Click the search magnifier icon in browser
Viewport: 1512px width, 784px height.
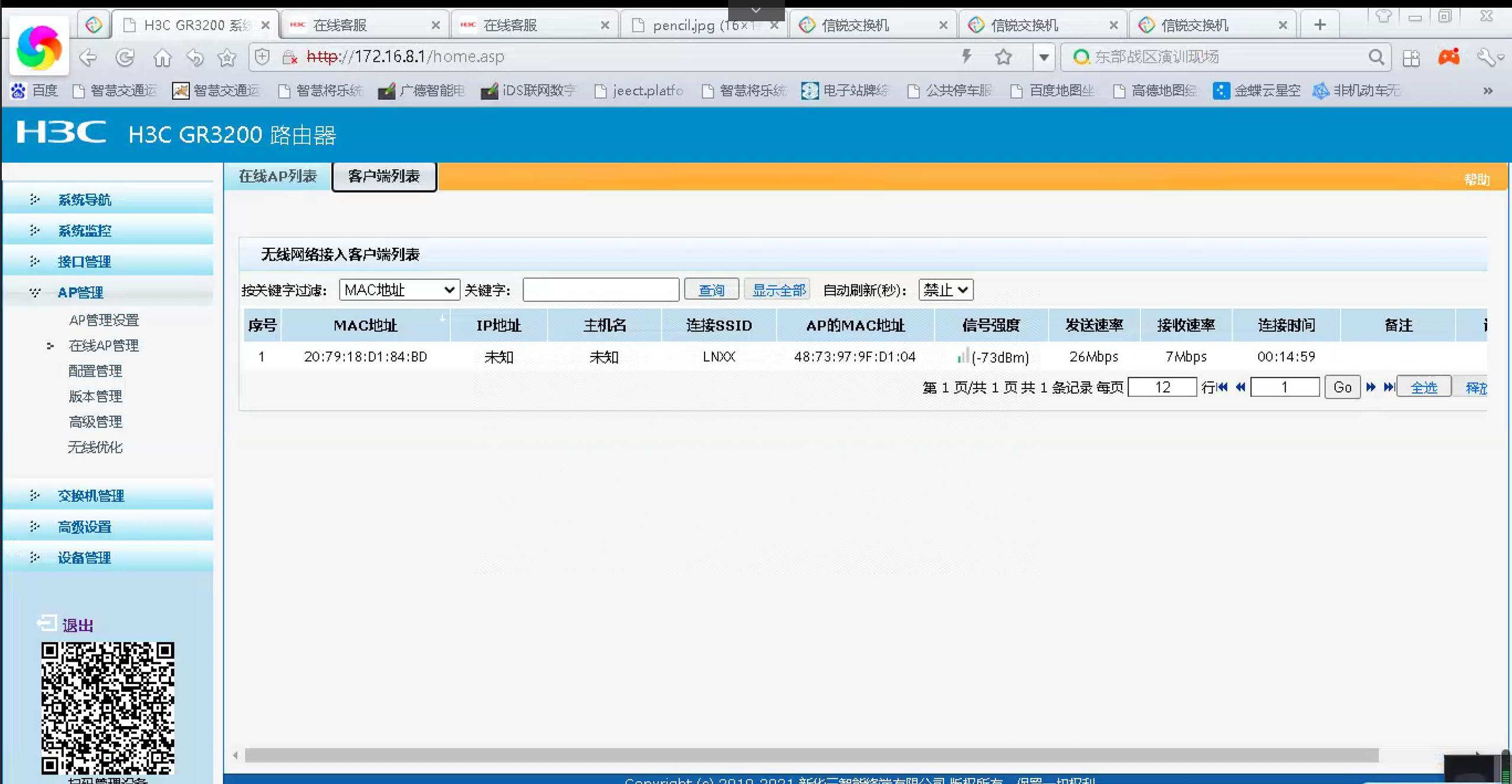tap(1377, 57)
